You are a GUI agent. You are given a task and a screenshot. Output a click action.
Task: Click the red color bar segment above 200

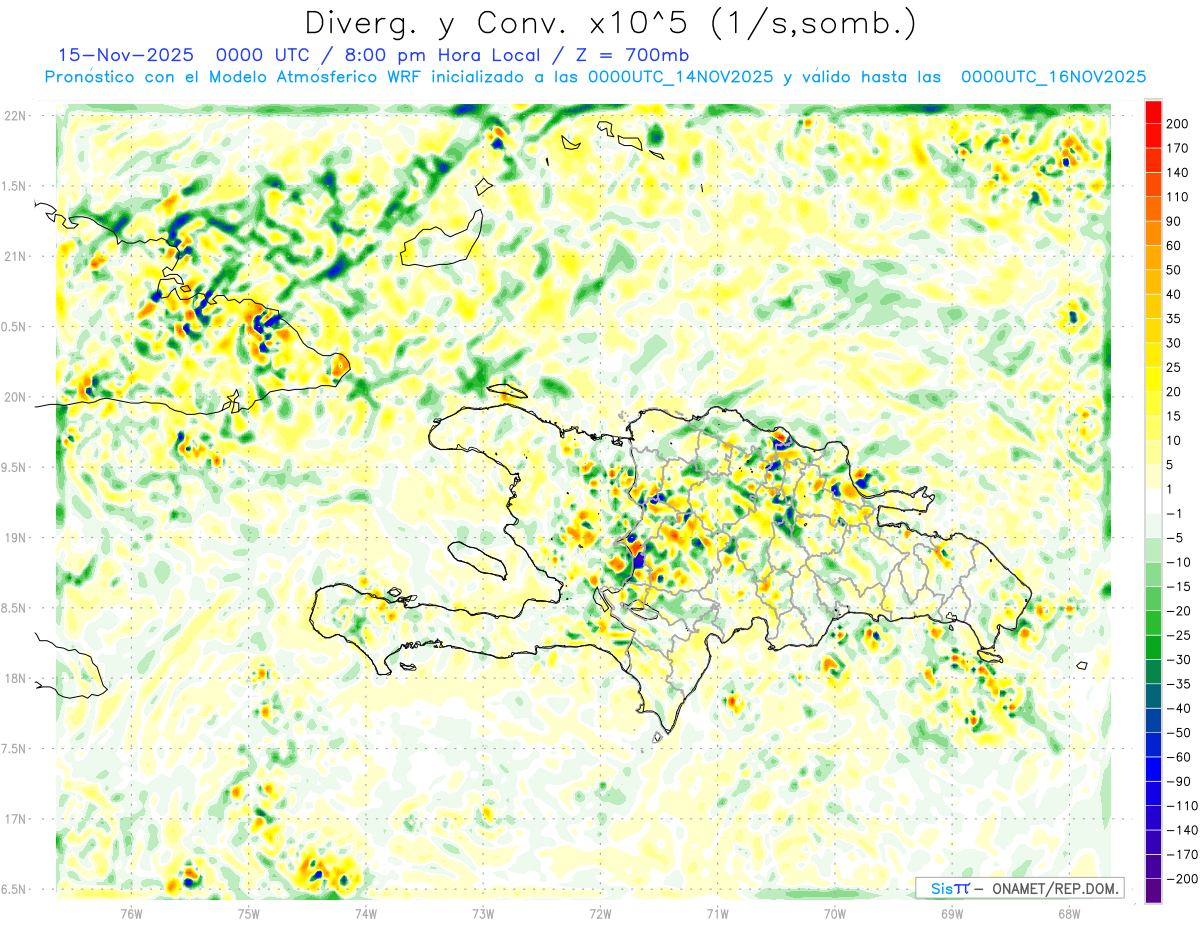tap(1153, 112)
